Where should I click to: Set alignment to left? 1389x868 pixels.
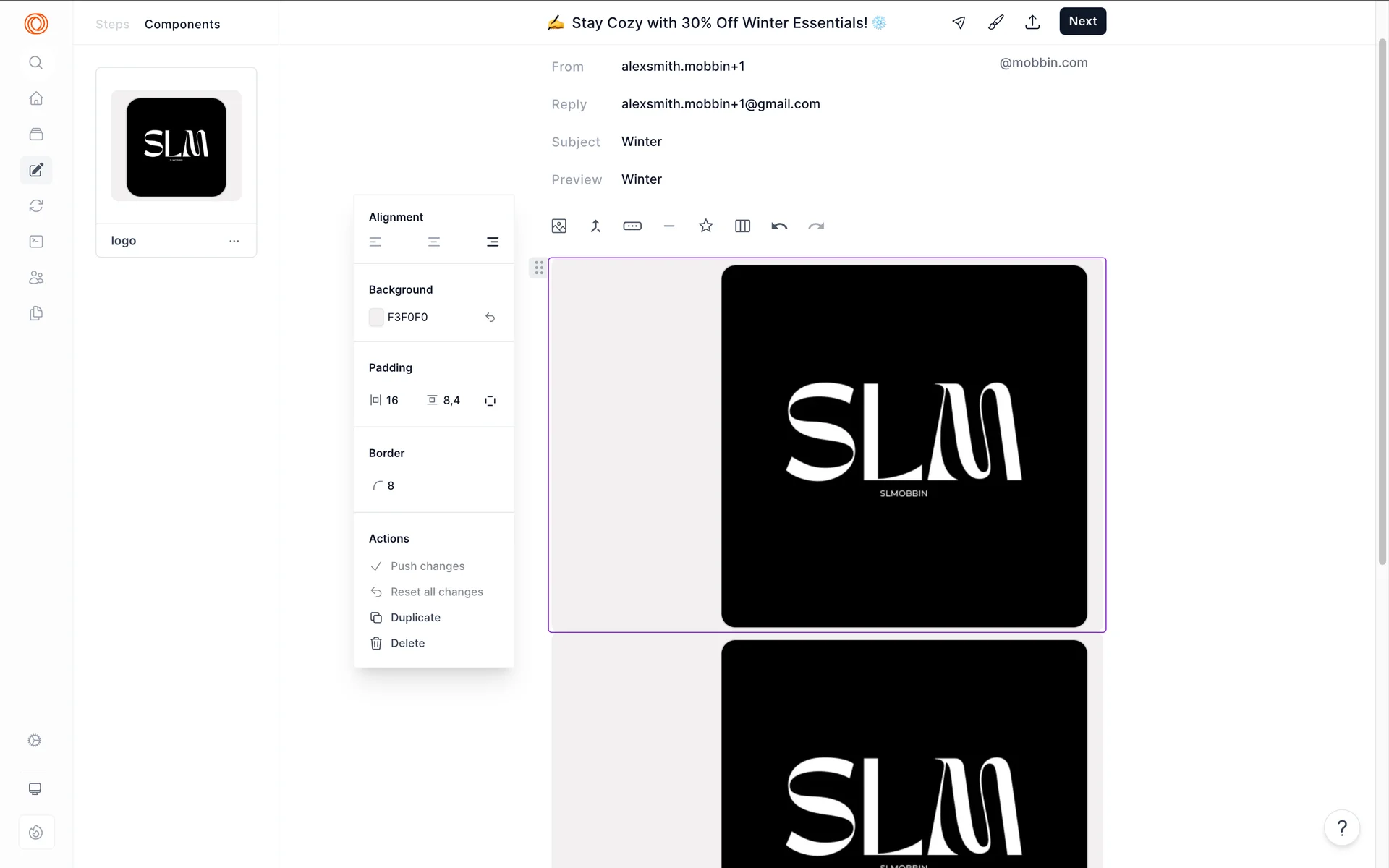click(375, 242)
